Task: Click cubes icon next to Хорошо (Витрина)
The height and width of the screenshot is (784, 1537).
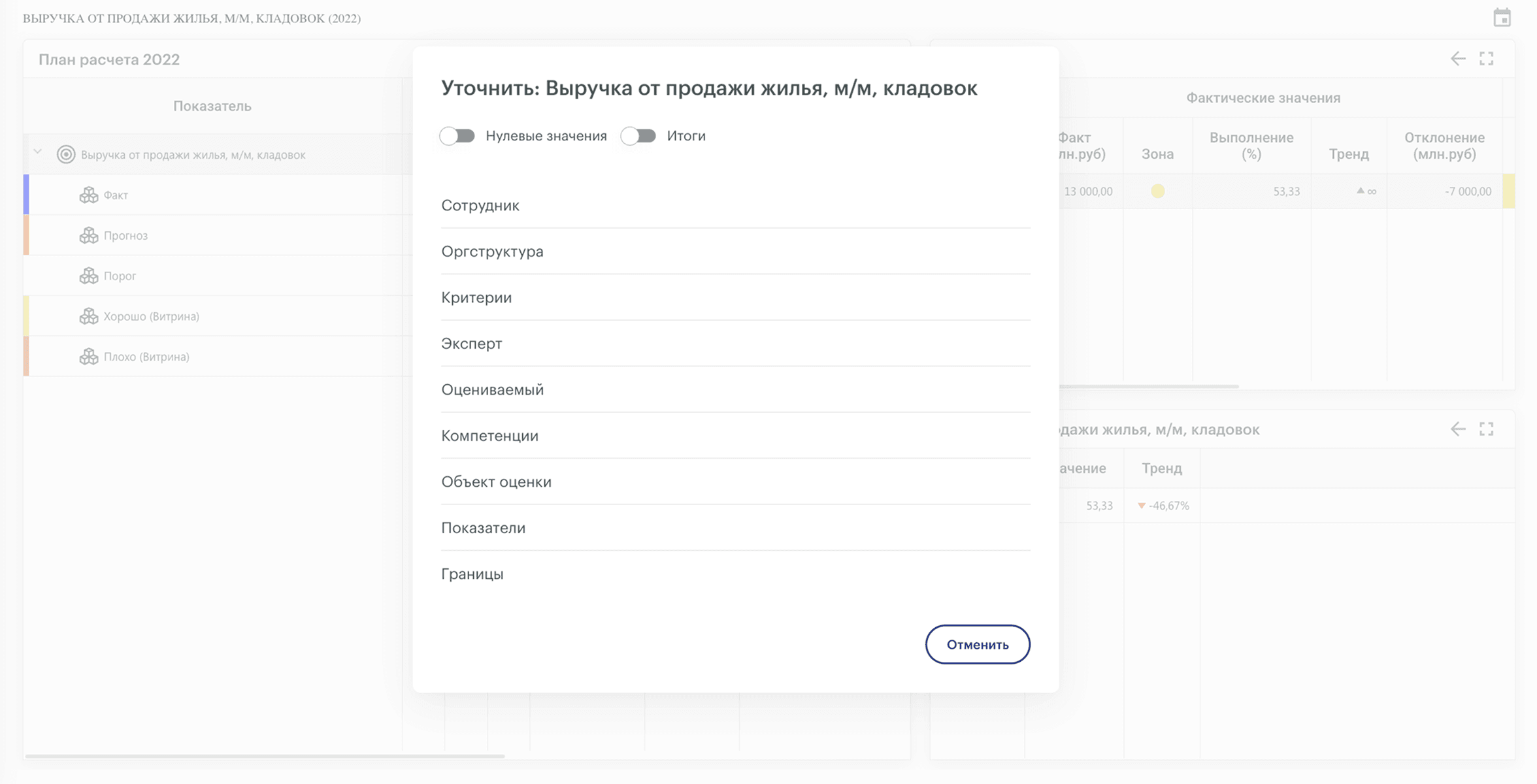Action: (88, 316)
